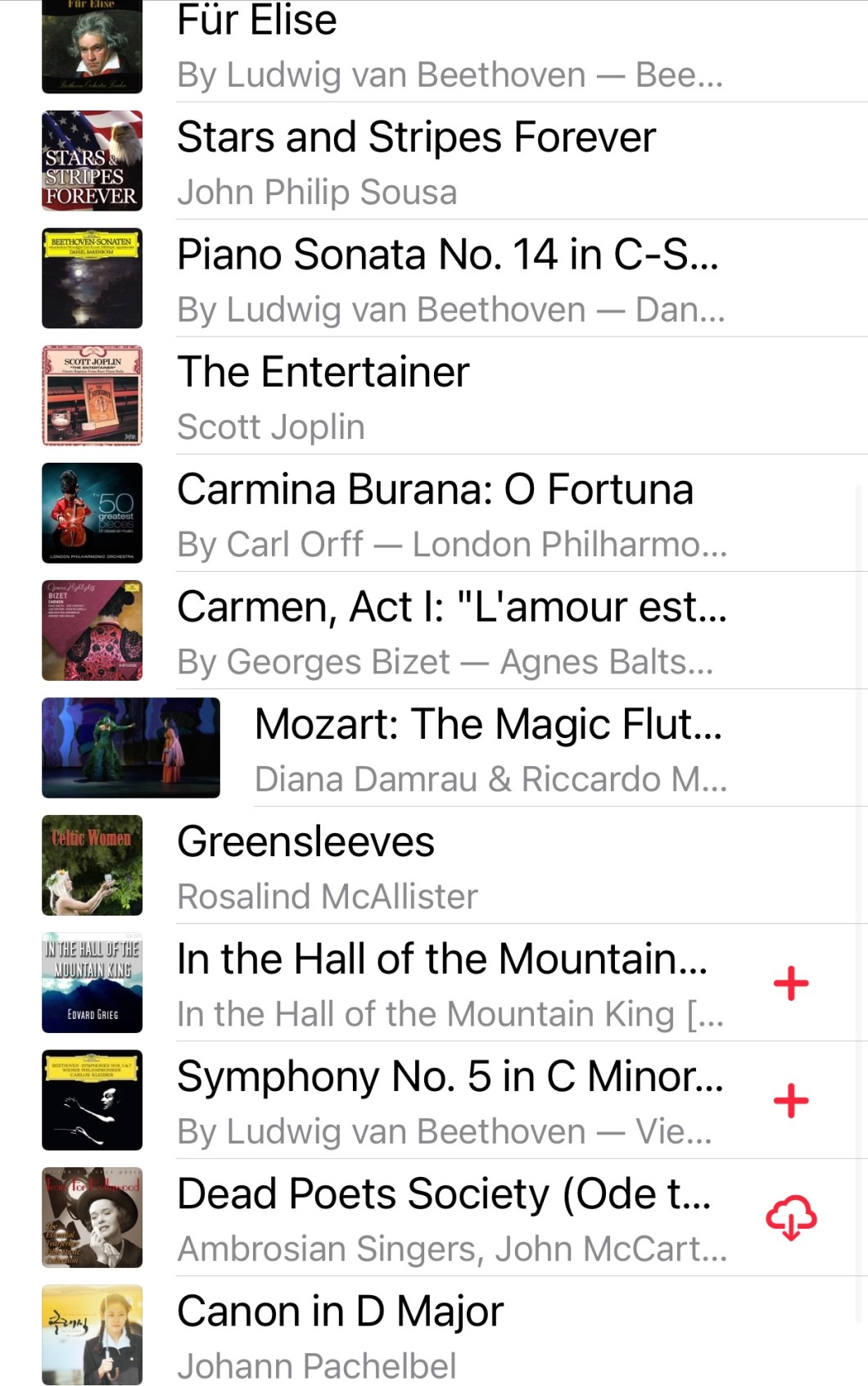The image size is (868, 1386).
Task: Download Dead Poets Society track from cloud
Action: 790,1217
